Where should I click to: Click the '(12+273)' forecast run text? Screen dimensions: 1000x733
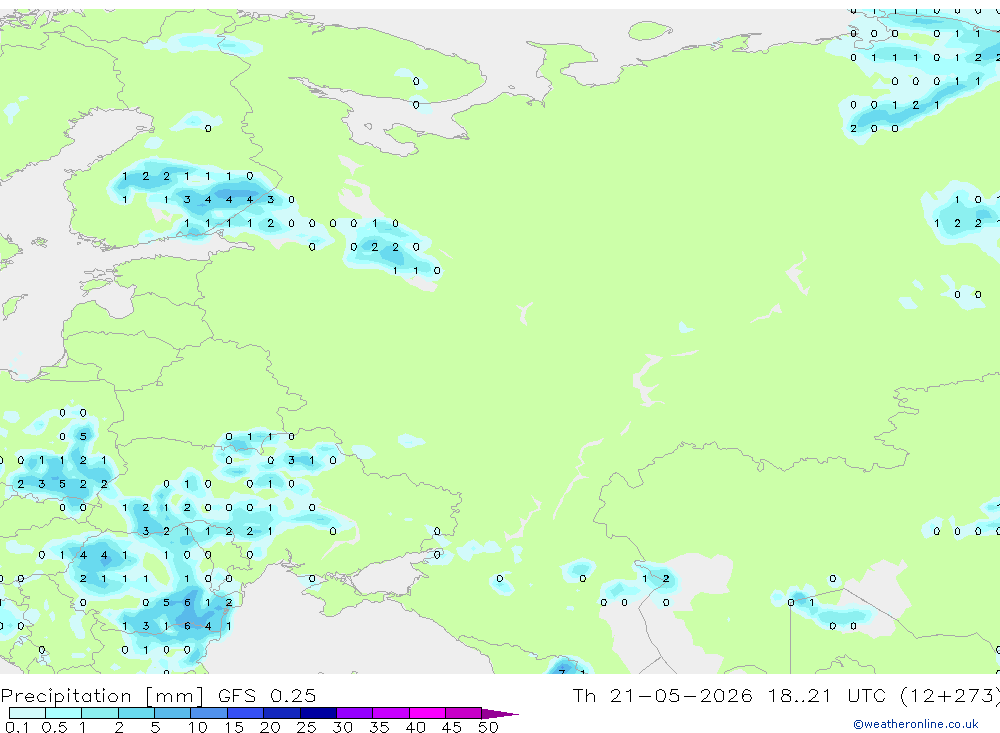coord(951,695)
